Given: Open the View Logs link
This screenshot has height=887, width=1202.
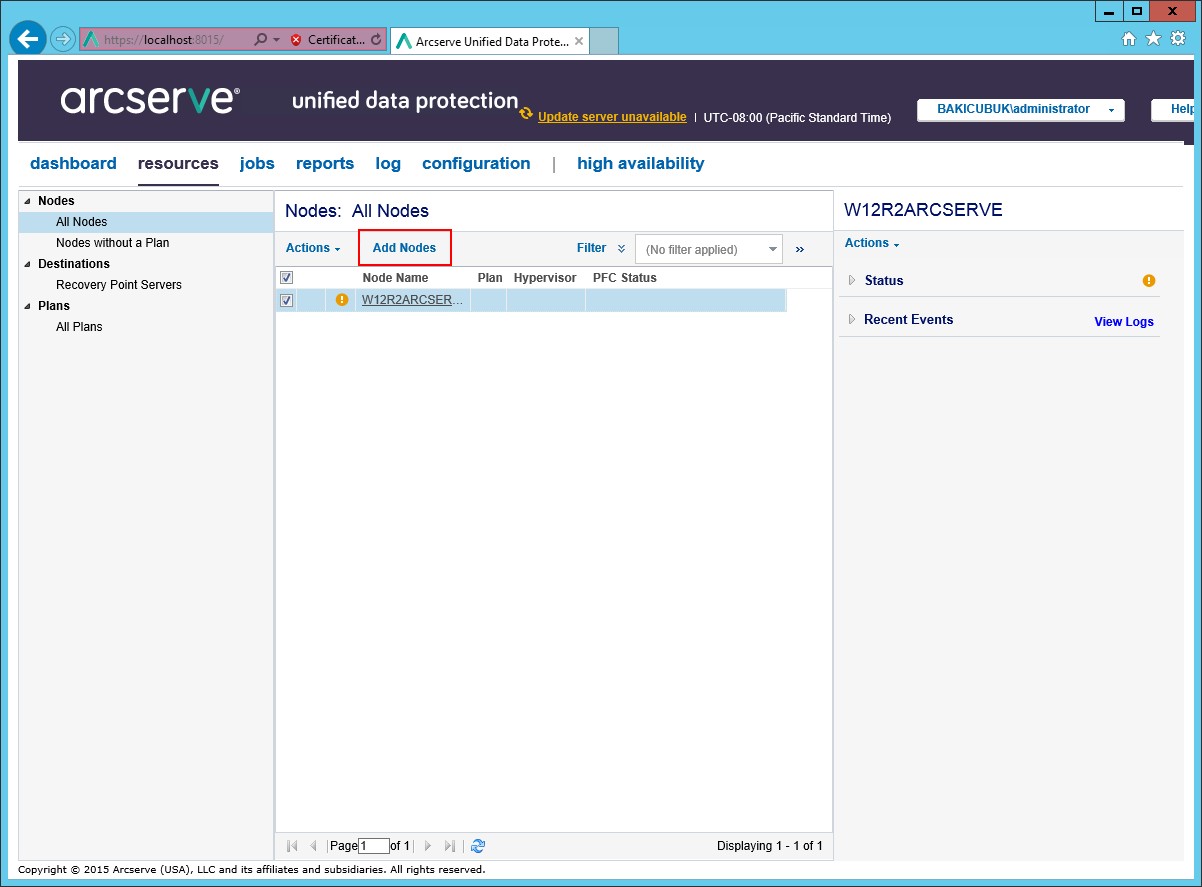Looking at the screenshot, I should tap(1124, 322).
